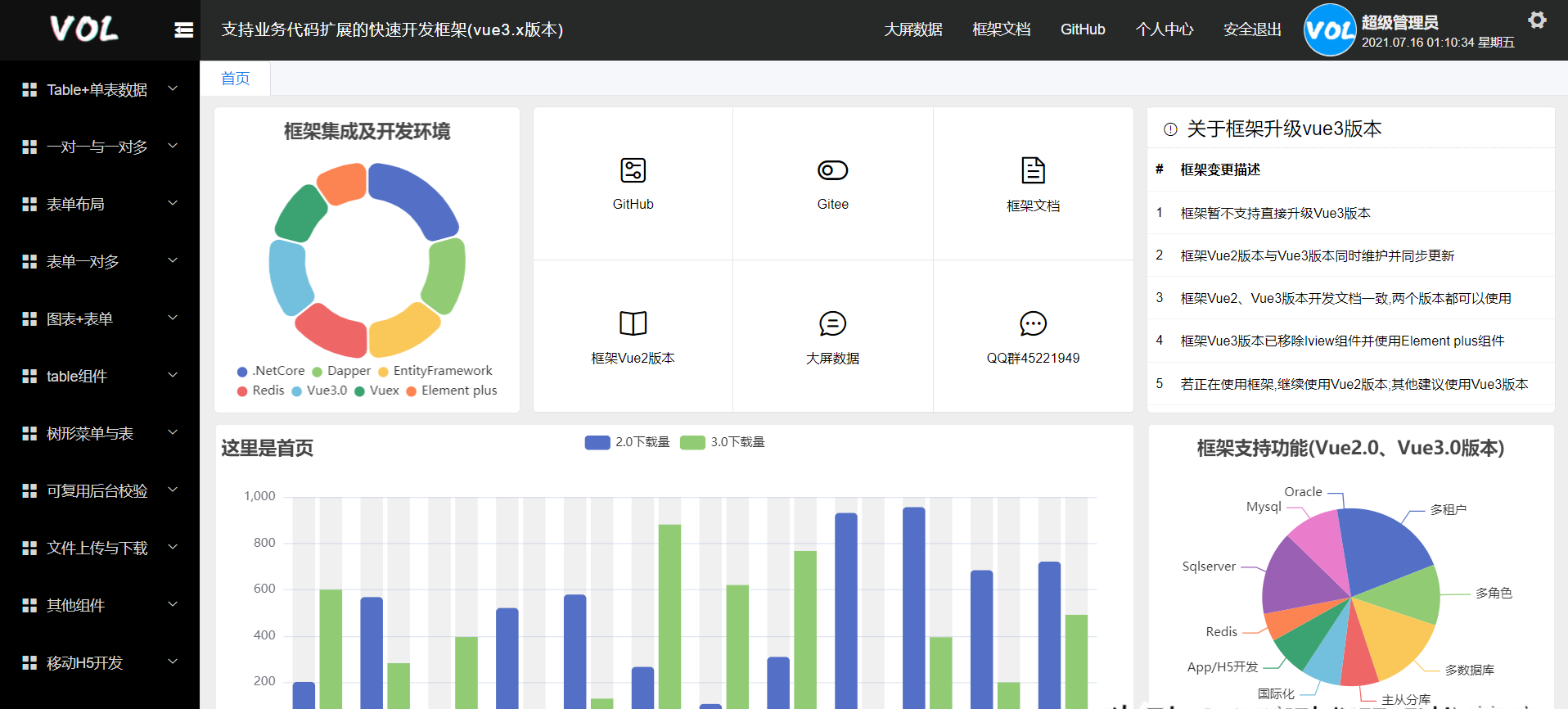
Task: Expand the 文件上传与下载 sidebar menu
Action: (x=100, y=548)
